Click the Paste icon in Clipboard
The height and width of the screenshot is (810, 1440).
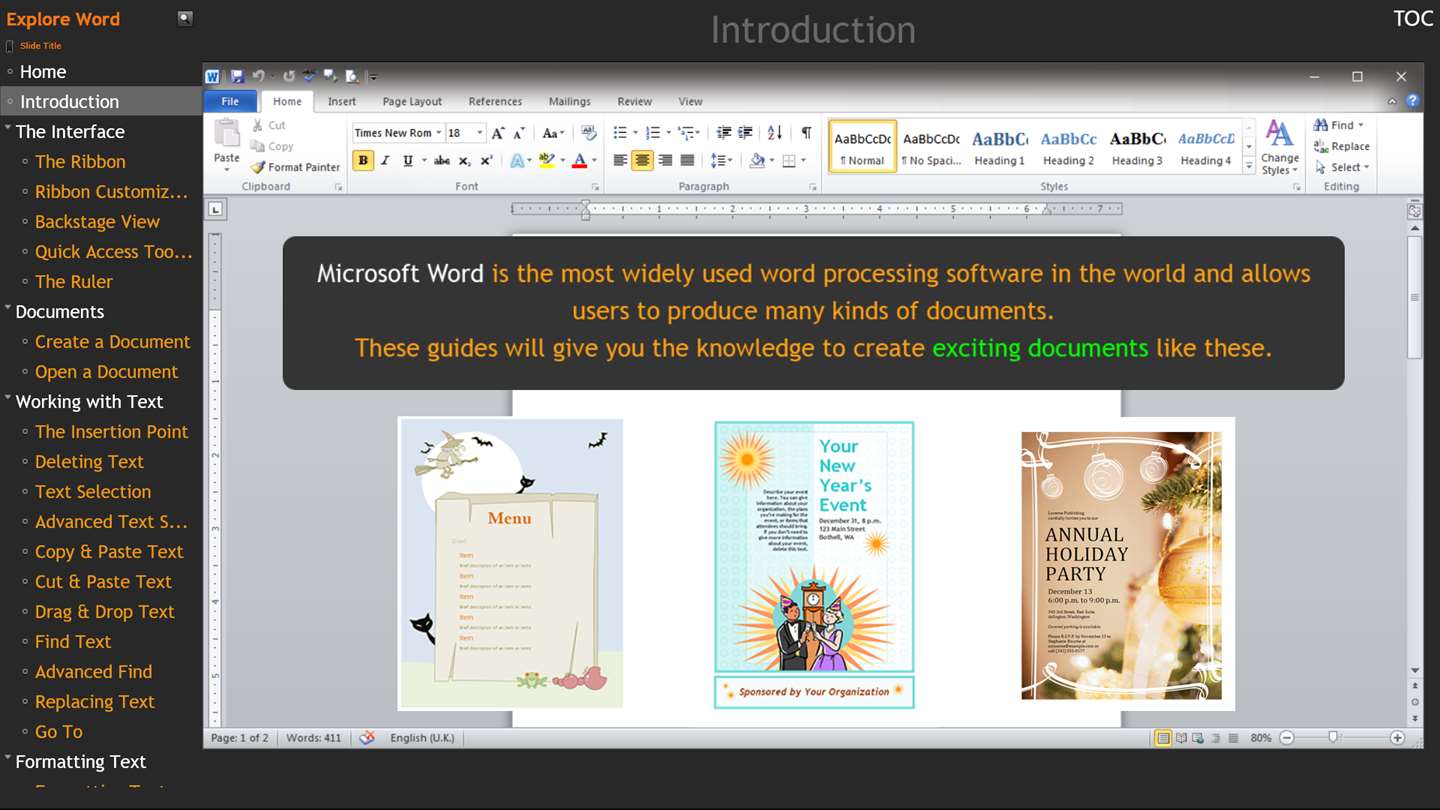click(x=227, y=134)
